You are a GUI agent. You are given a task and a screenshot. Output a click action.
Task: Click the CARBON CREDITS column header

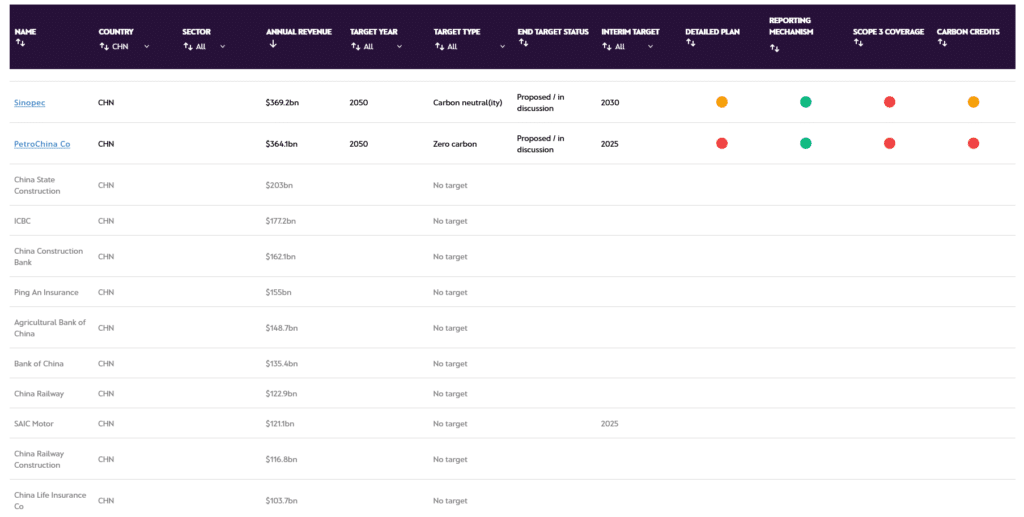pyautogui.click(x=968, y=31)
